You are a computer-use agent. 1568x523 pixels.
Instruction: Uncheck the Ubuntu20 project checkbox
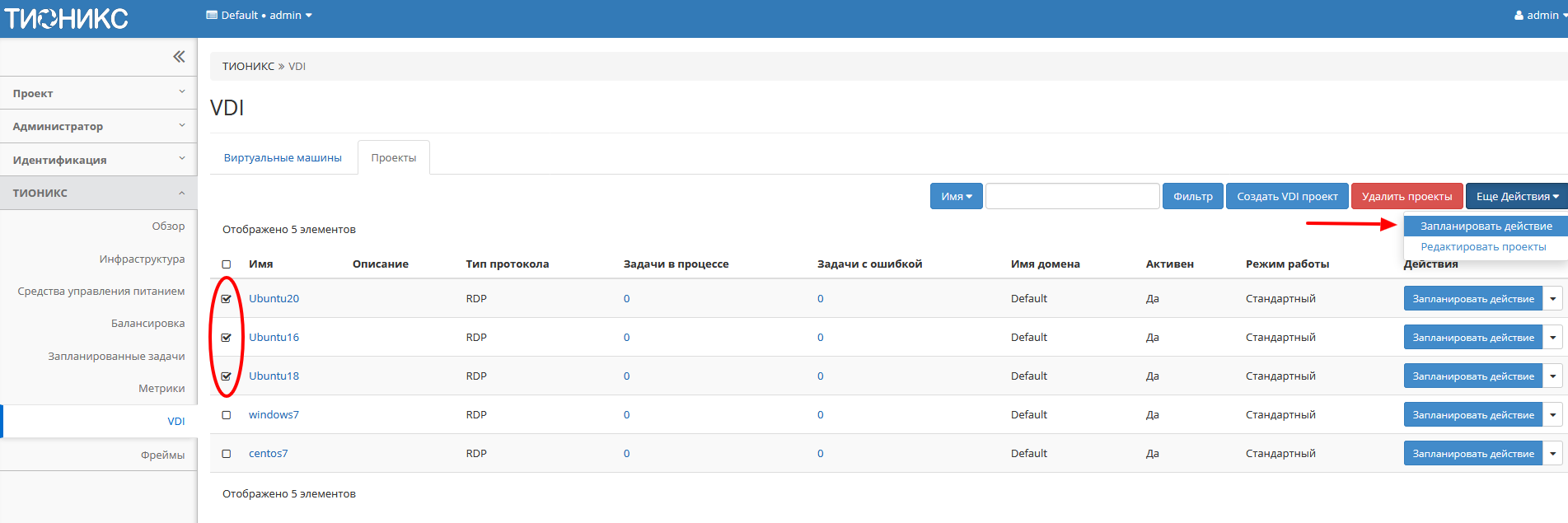coord(227,299)
